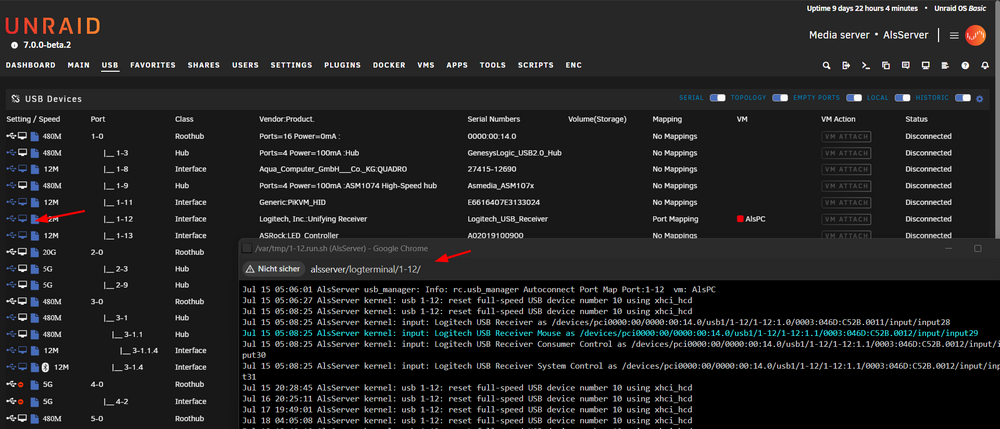Switch to the VMs tab
The width and height of the screenshot is (1000, 429).
pyautogui.click(x=425, y=65)
